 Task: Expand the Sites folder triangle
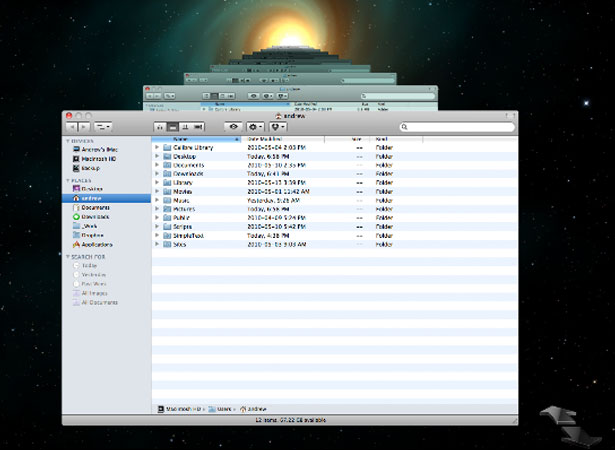(157, 244)
